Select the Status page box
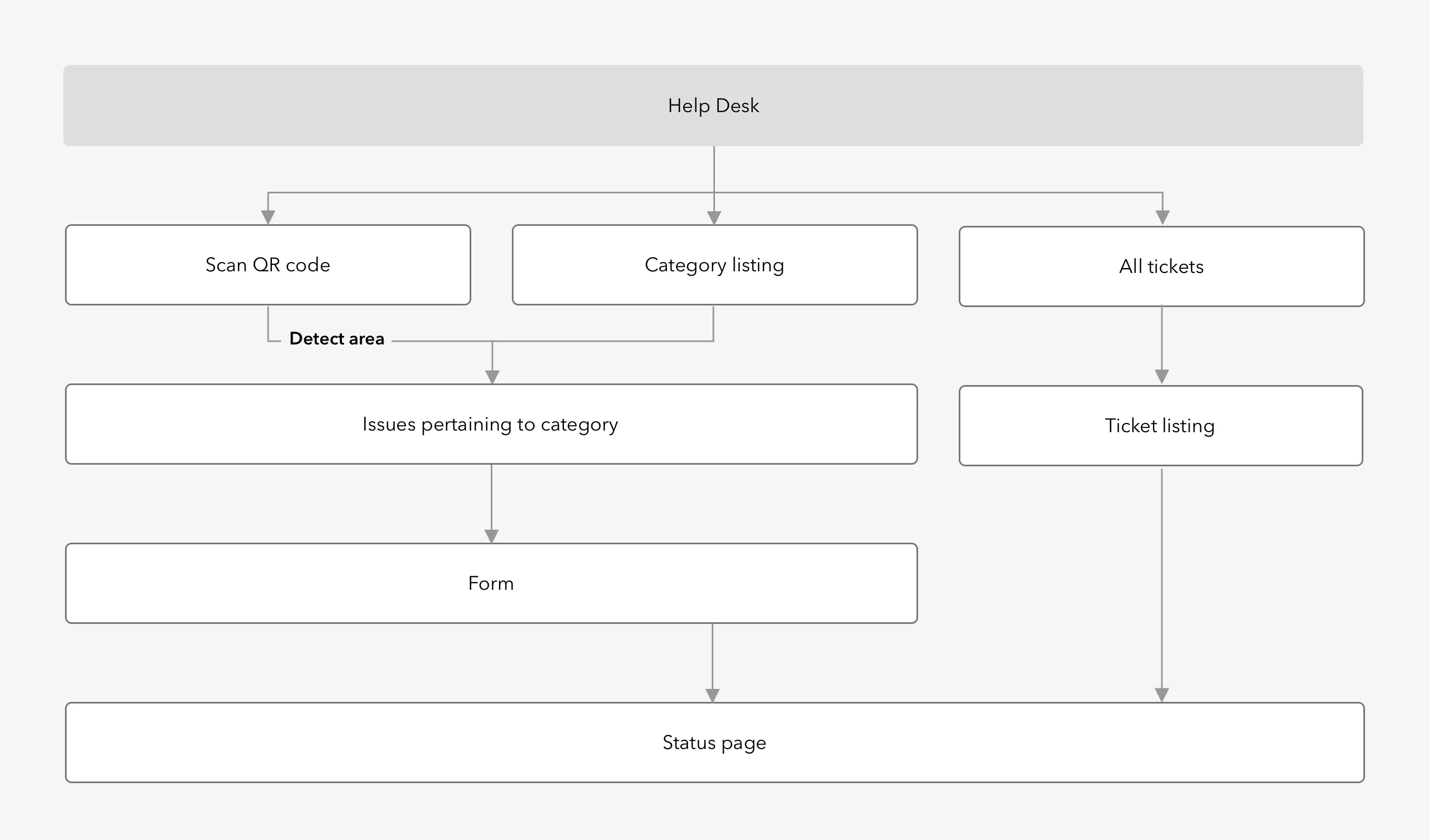 [x=715, y=743]
